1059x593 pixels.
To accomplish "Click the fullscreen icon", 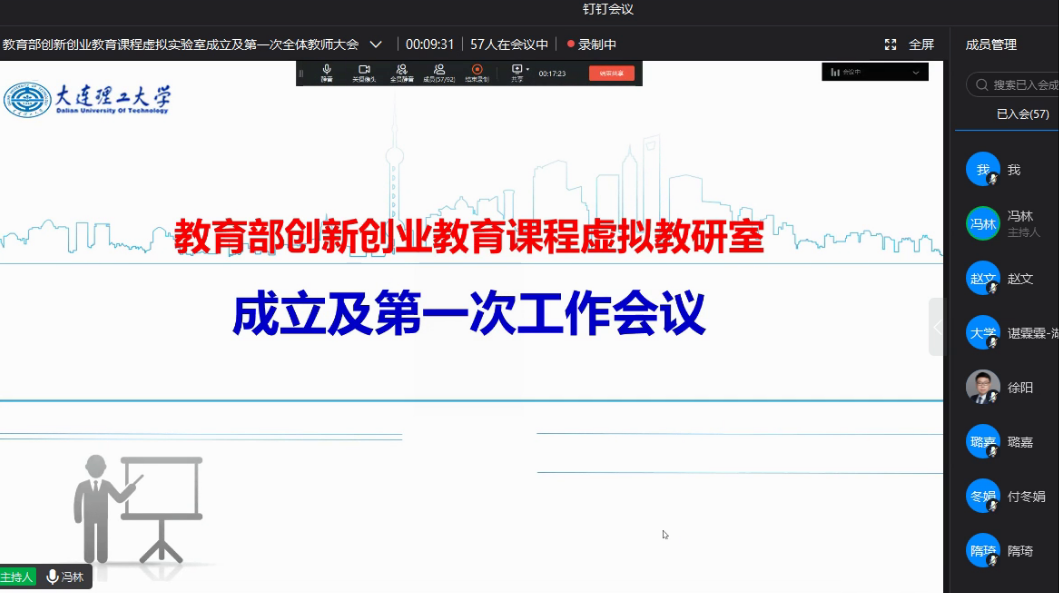I will [891, 45].
